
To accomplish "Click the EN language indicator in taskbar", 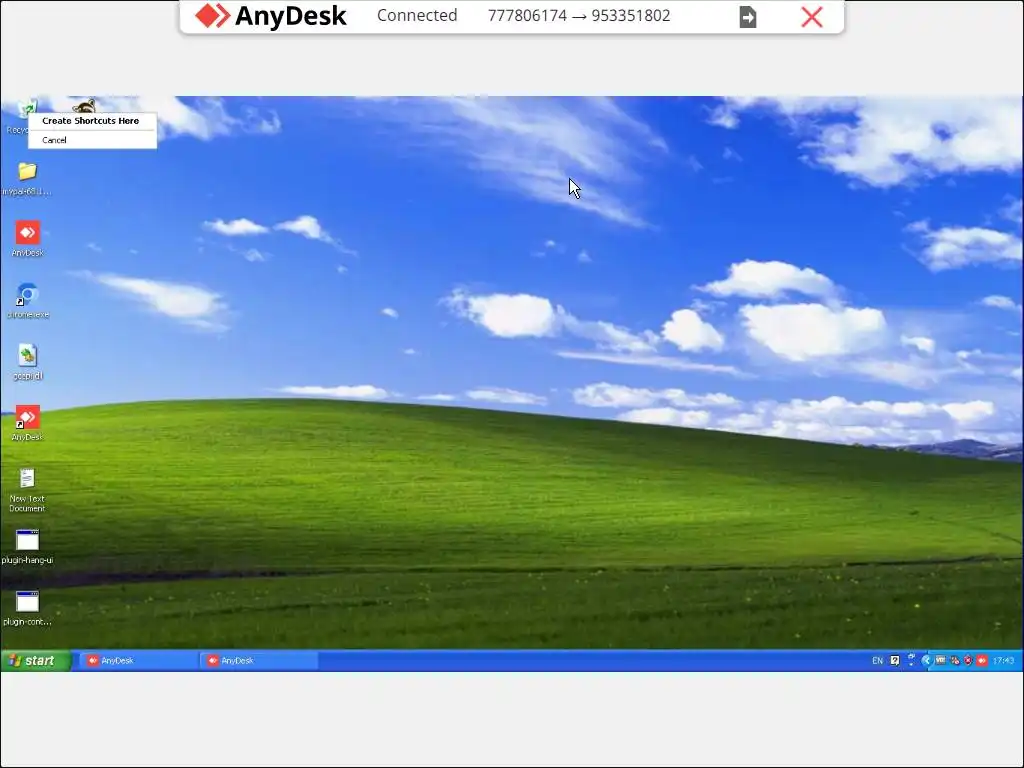I will [877, 660].
